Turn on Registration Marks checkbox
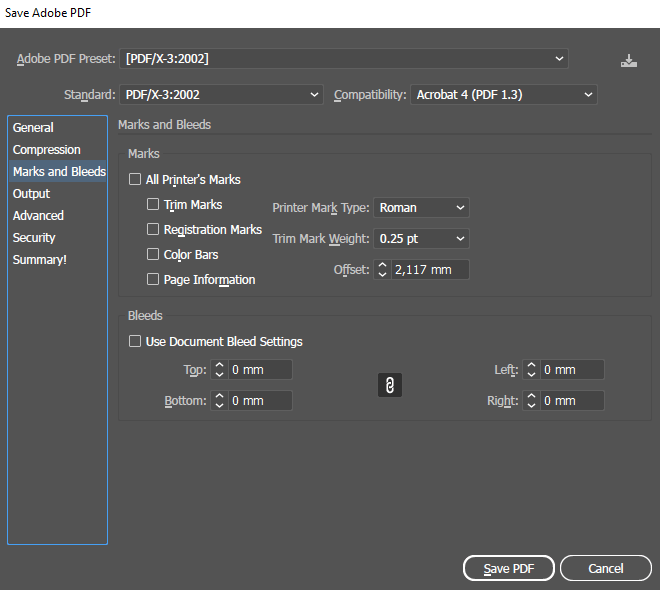The height and width of the screenshot is (590, 660). point(153,230)
